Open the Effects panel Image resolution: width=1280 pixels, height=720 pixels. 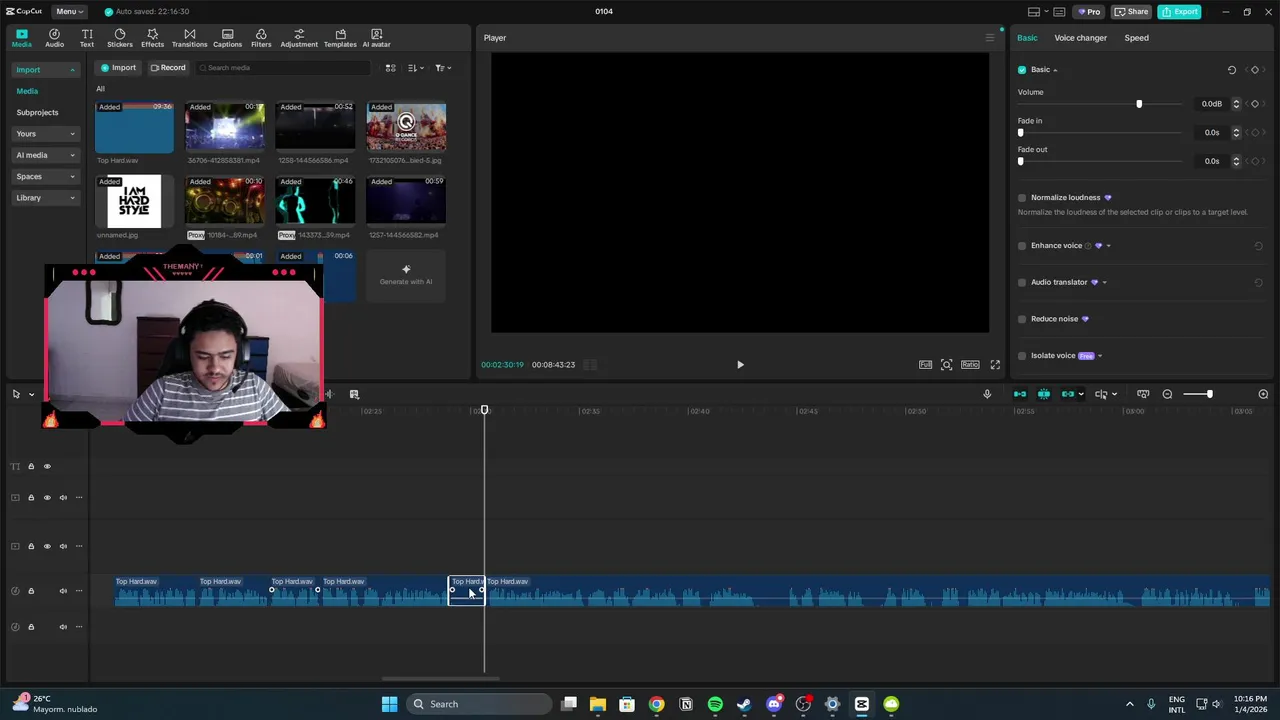(x=152, y=38)
